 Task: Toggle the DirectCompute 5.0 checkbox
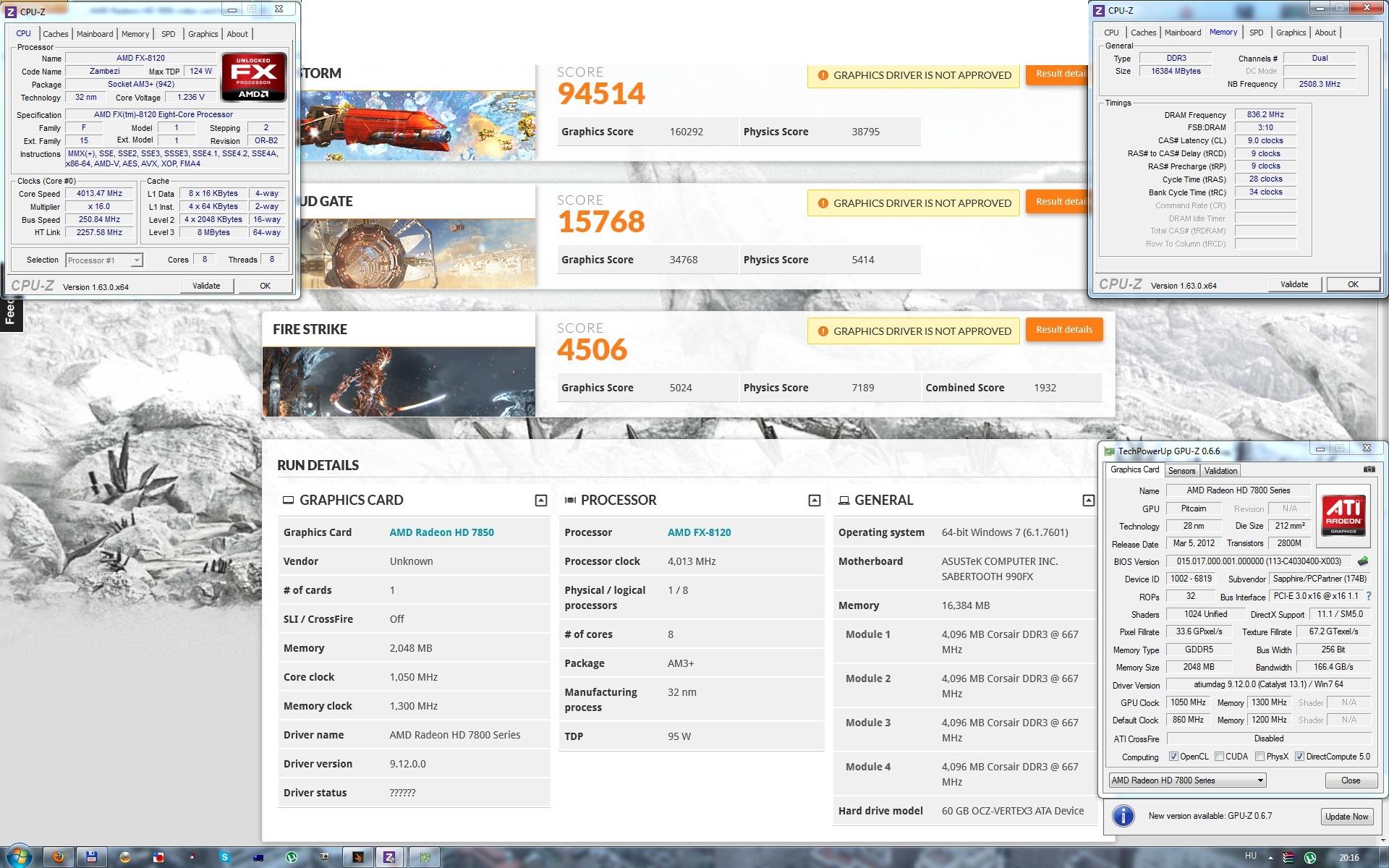[1299, 757]
